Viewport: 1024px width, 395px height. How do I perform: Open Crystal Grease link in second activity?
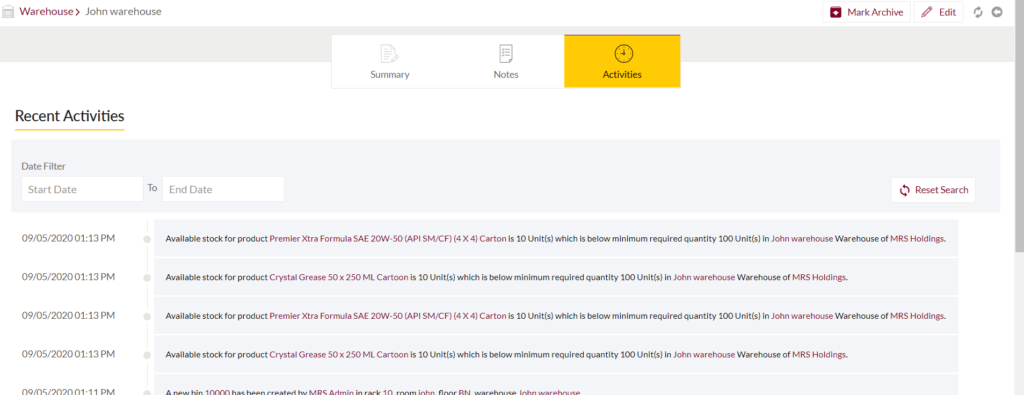[x=339, y=277]
